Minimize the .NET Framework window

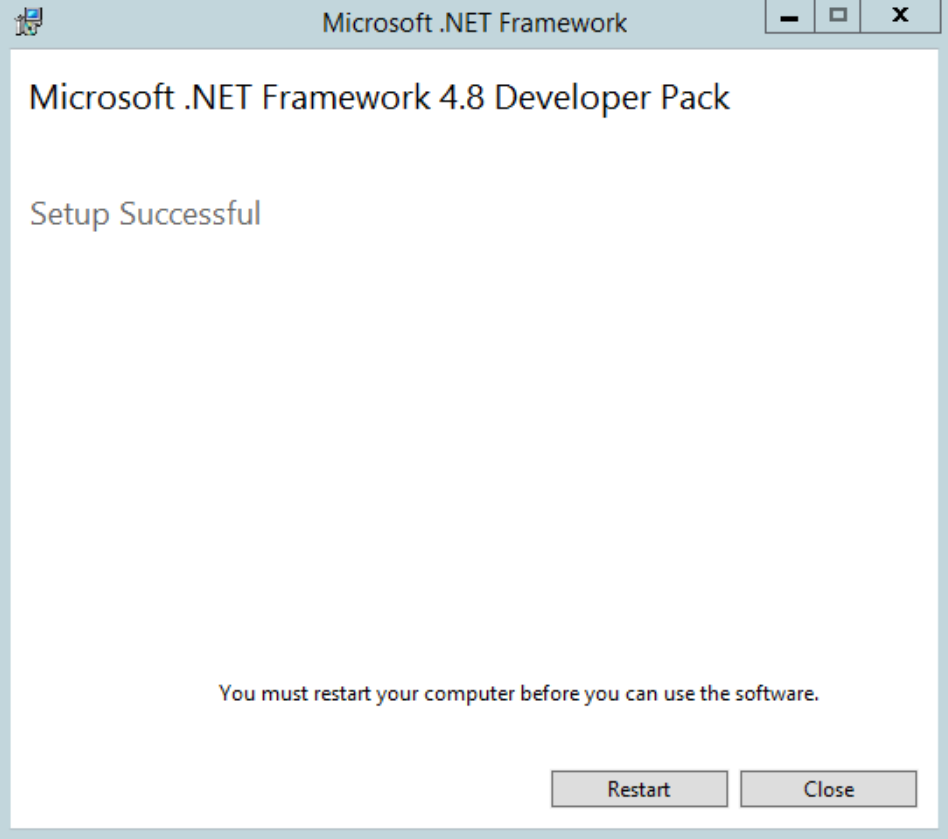(x=790, y=16)
